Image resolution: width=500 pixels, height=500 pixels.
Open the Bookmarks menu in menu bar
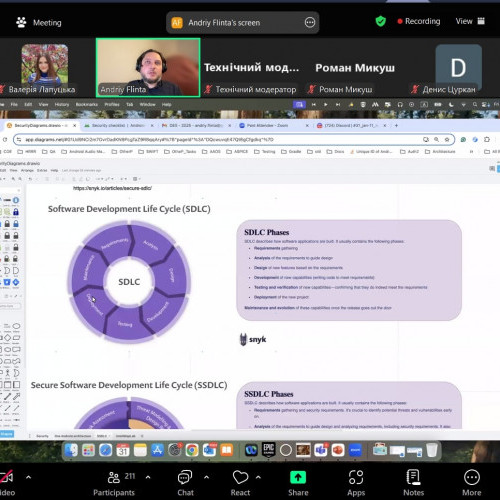pos(87,104)
